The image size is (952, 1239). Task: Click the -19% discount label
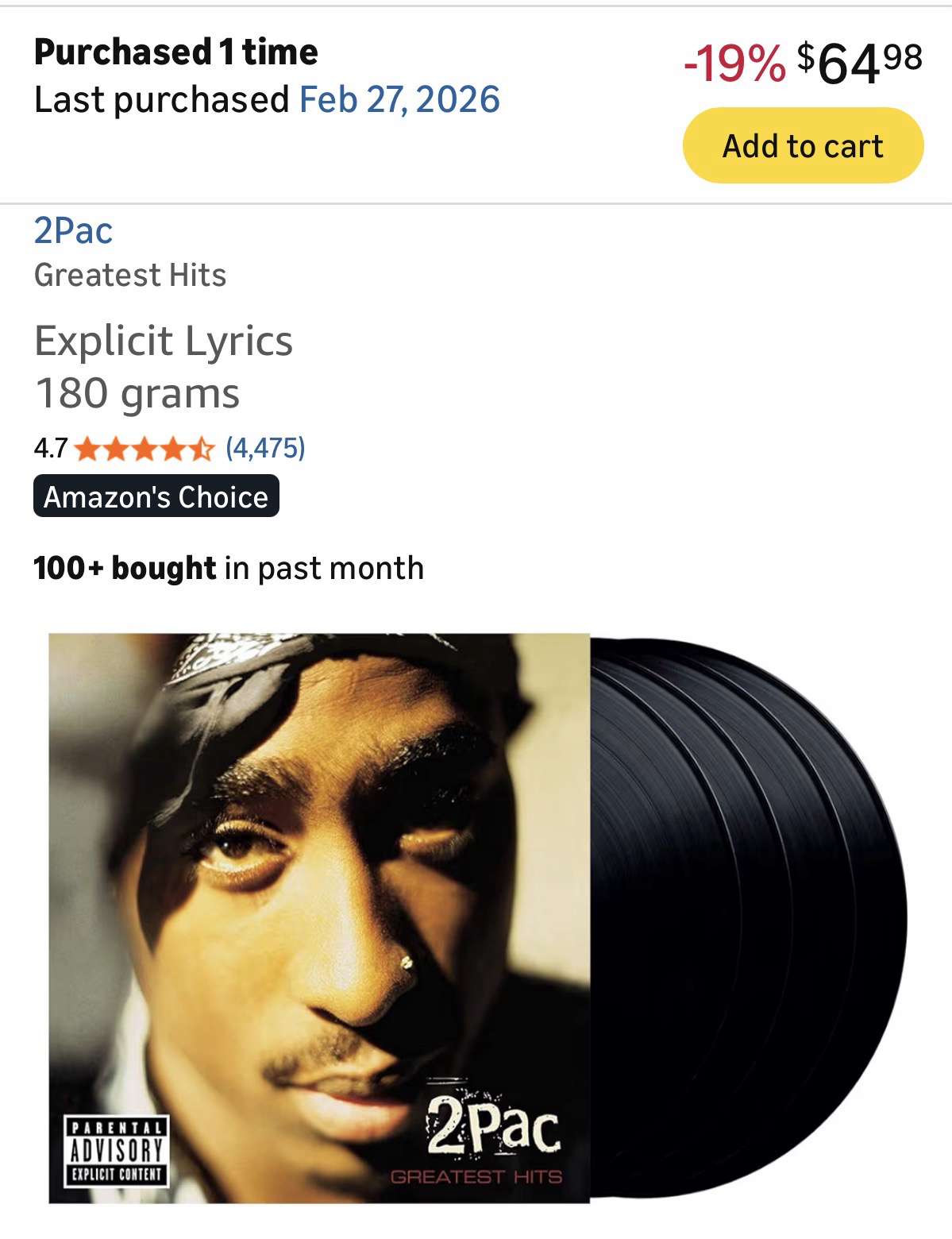pyautogui.click(x=734, y=64)
